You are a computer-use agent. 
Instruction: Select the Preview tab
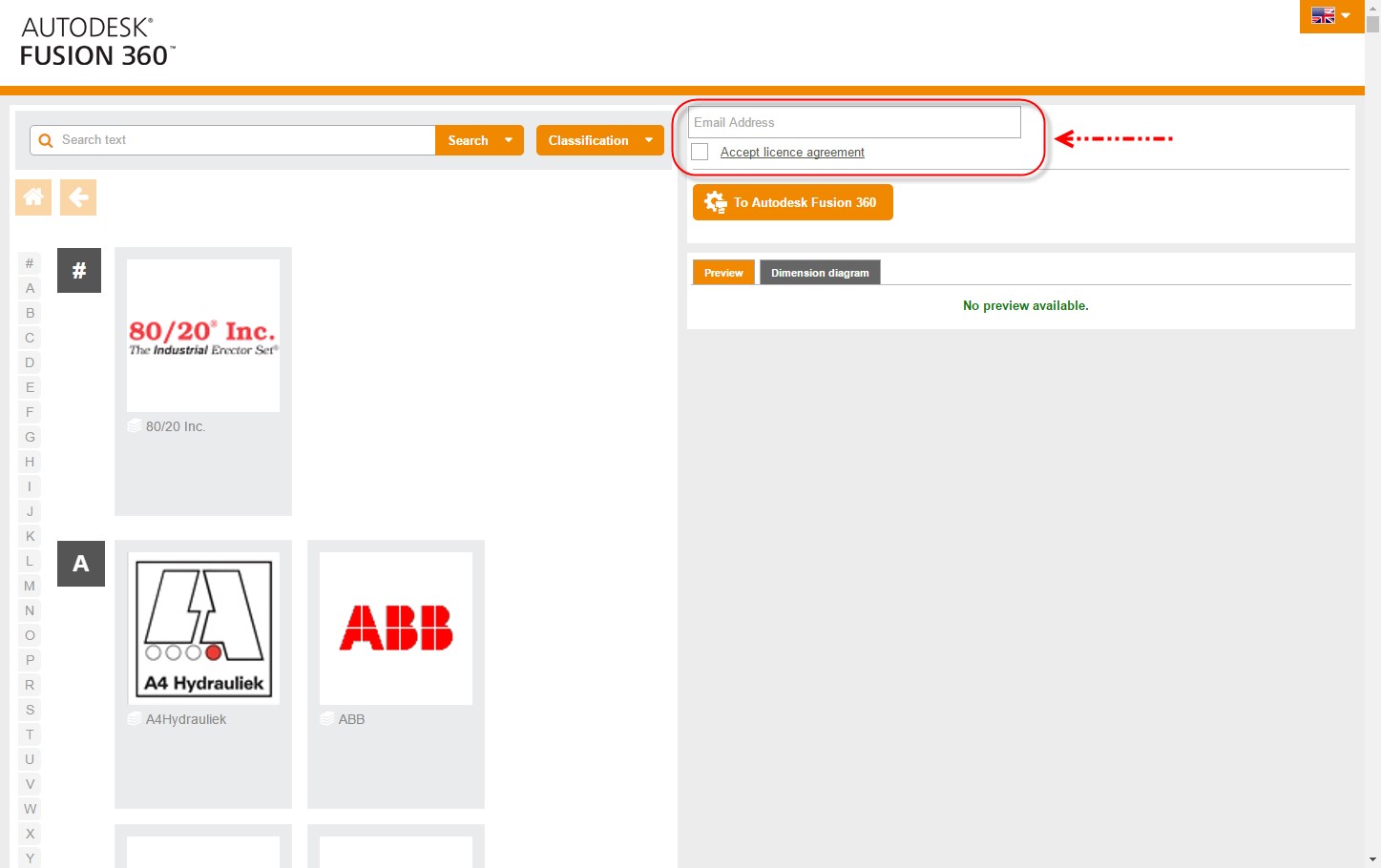tap(723, 273)
